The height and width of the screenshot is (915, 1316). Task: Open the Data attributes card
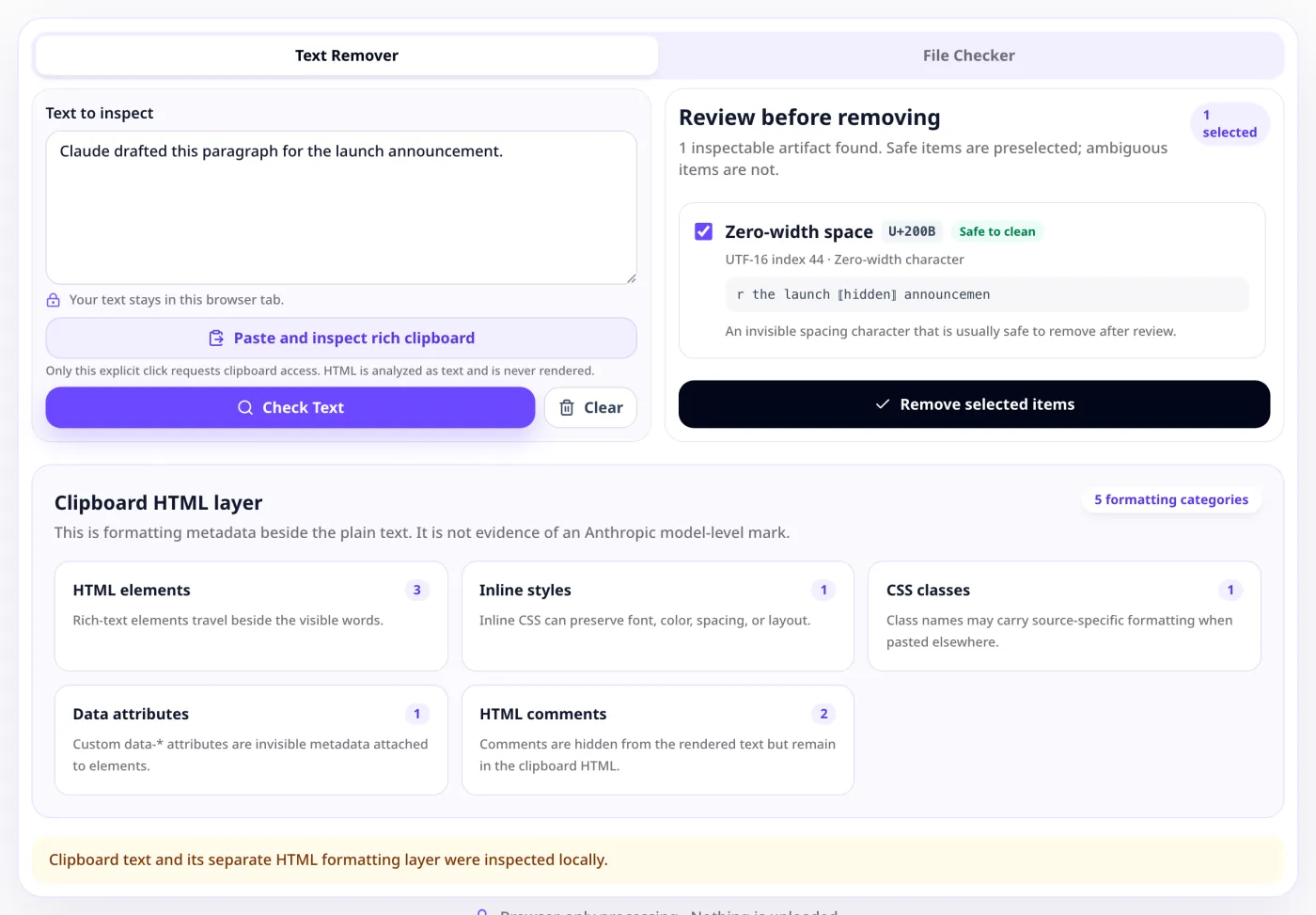click(251, 740)
